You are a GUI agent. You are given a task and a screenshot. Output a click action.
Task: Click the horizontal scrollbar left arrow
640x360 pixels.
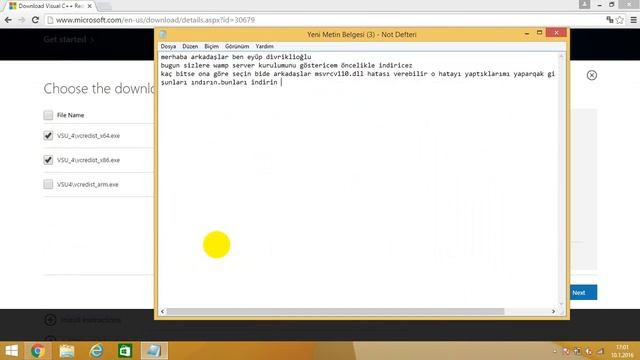(162, 311)
